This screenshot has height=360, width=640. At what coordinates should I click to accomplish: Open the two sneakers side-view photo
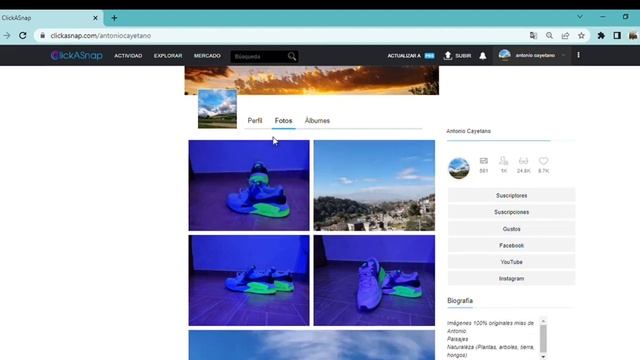click(249, 280)
